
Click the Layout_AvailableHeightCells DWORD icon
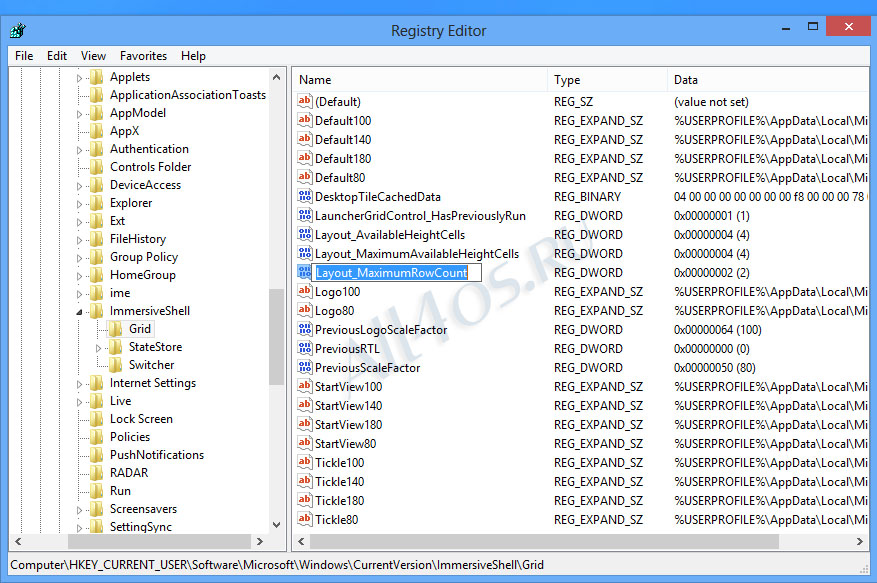click(x=305, y=234)
